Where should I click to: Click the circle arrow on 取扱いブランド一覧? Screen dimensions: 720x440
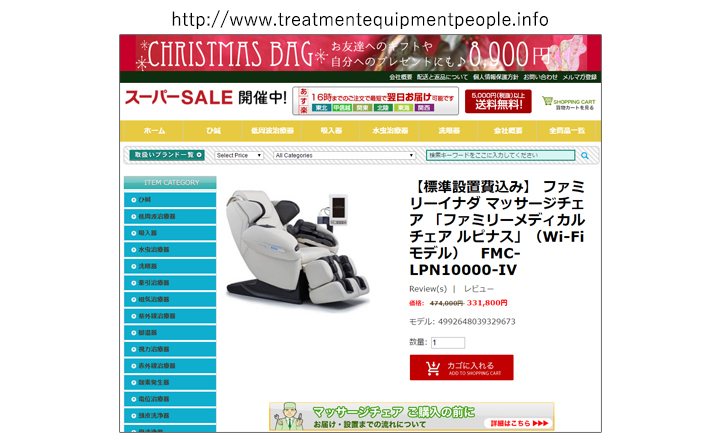click(x=199, y=155)
